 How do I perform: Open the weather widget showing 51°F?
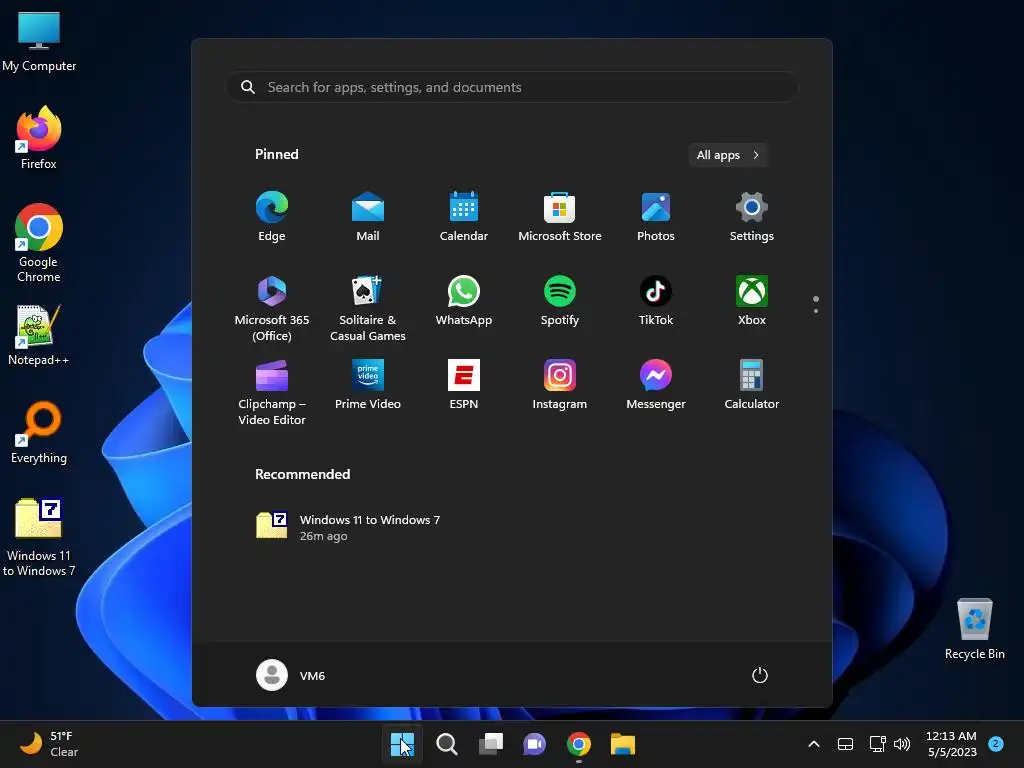pyautogui.click(x=49, y=744)
